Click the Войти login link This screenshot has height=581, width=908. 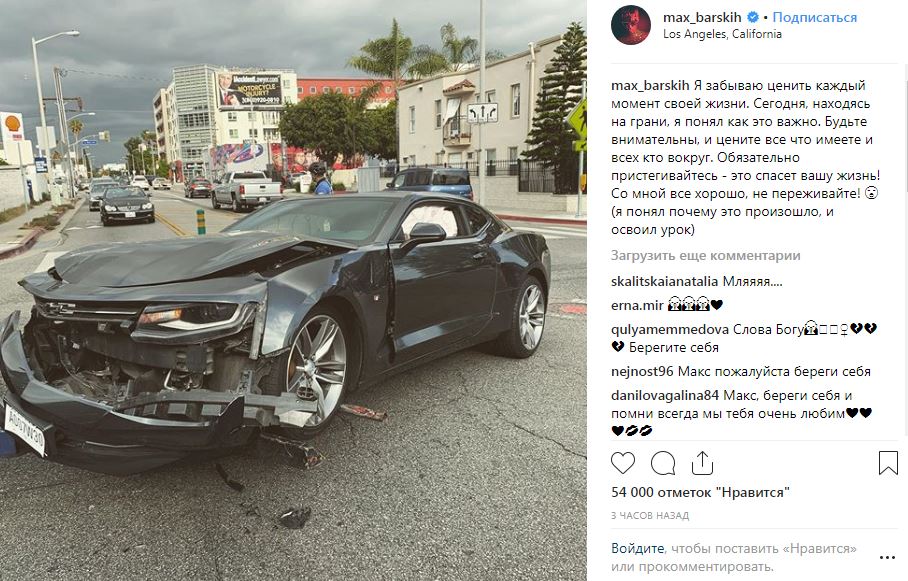[637, 548]
